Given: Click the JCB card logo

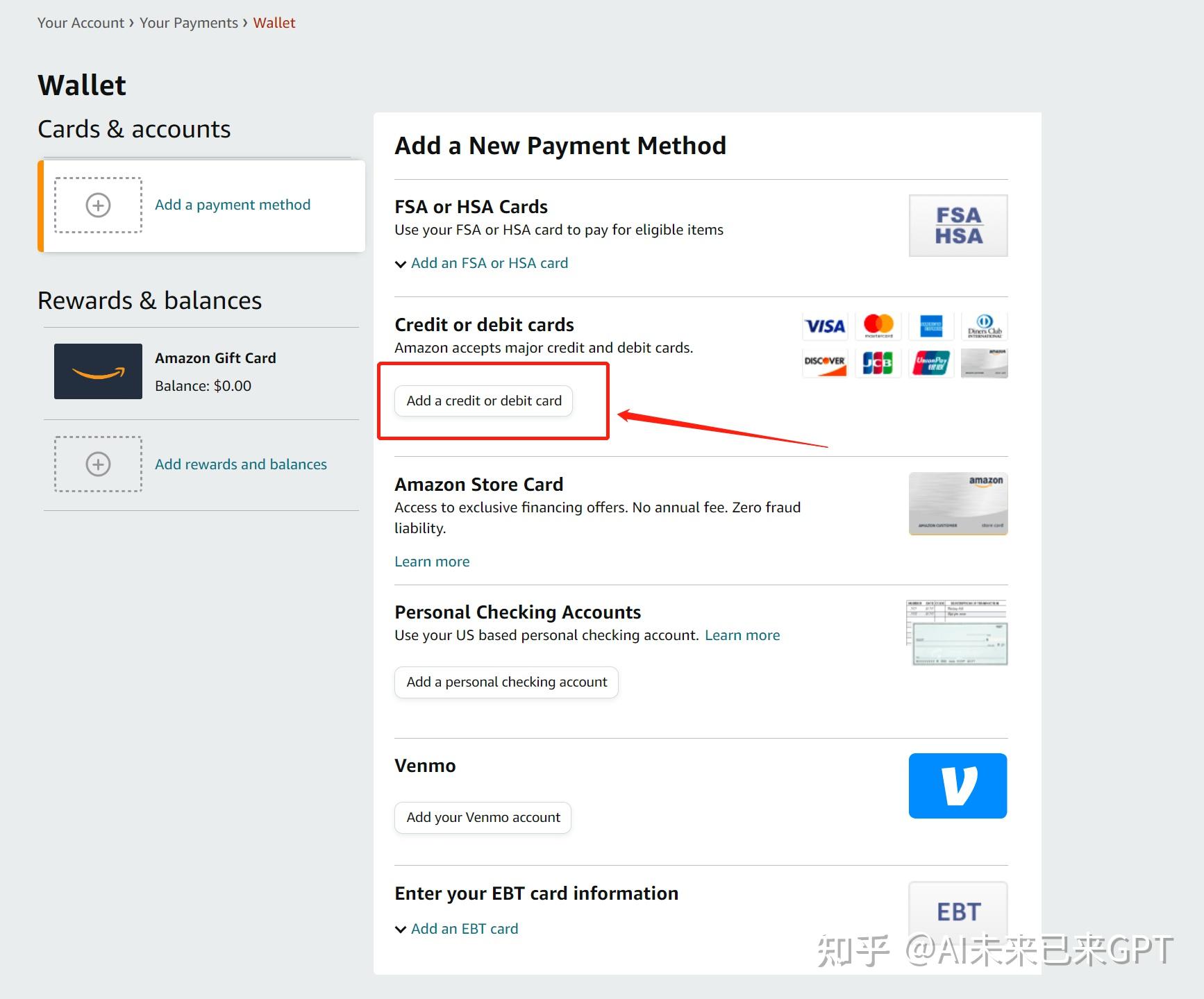Looking at the screenshot, I should 878,363.
